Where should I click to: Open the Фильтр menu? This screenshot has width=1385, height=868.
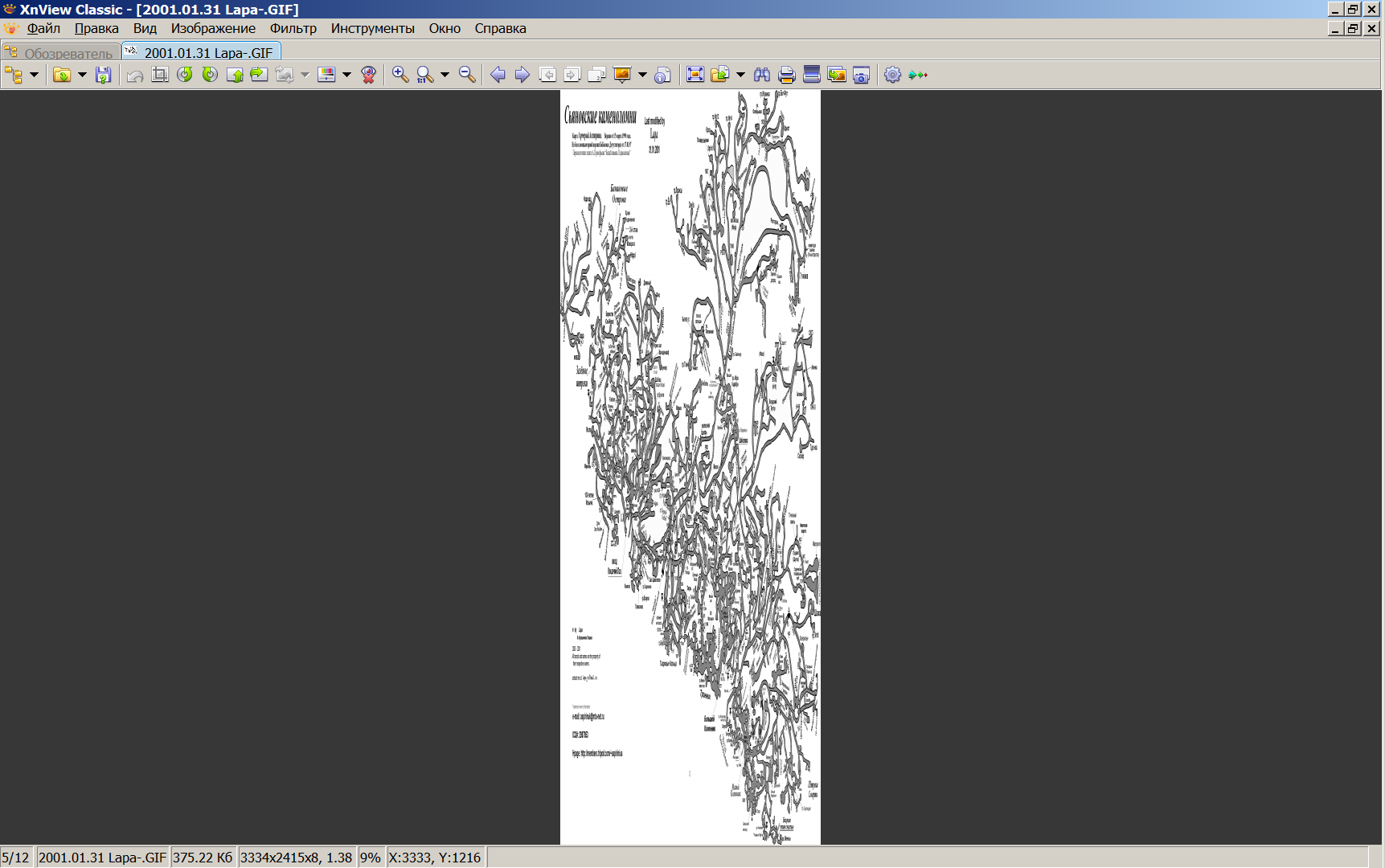(293, 28)
